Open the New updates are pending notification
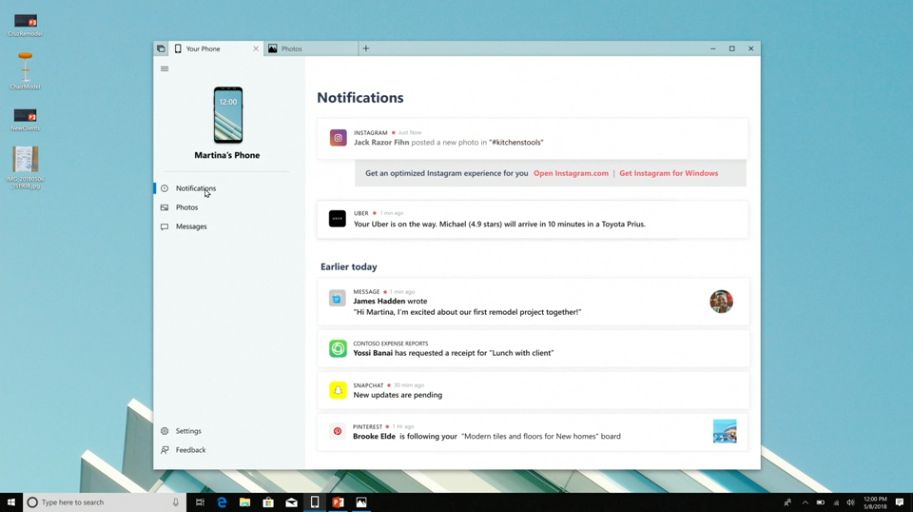 [x=532, y=390]
